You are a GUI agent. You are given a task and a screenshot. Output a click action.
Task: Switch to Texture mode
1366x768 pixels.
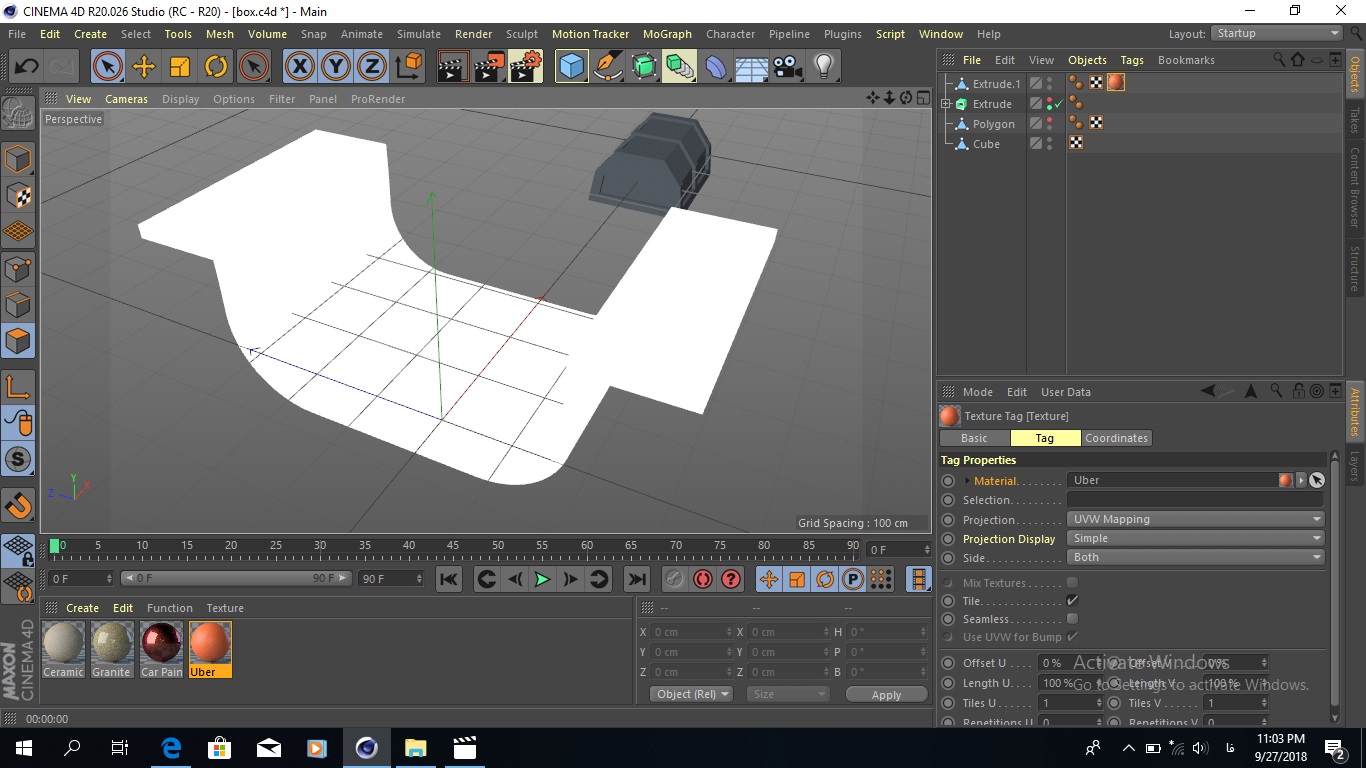coord(18,195)
